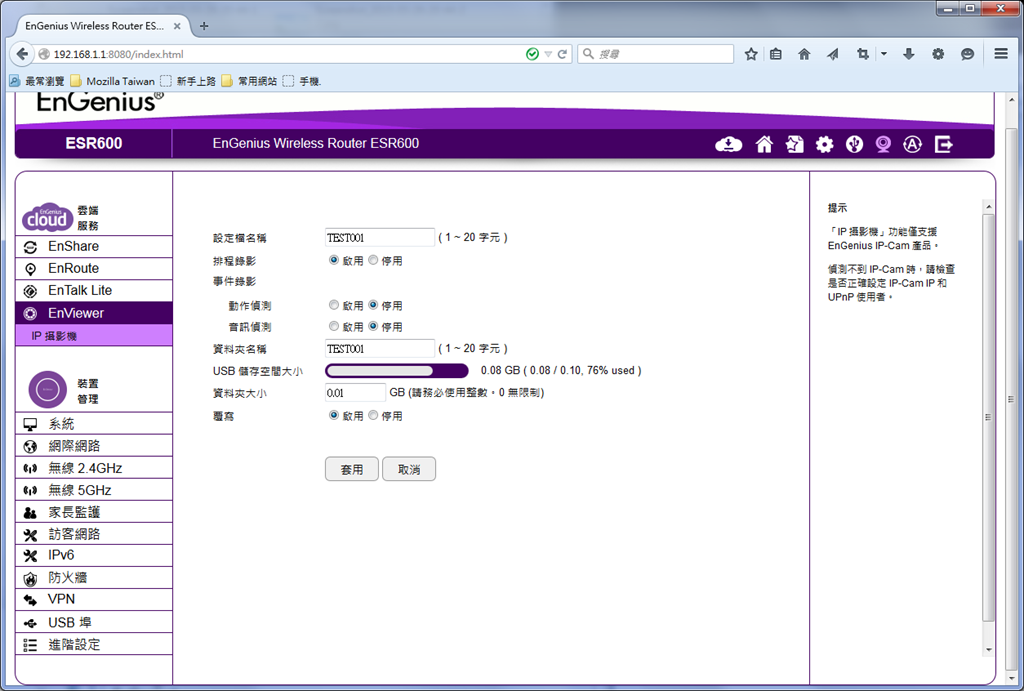Open 家長監護 parental control menu

pos(93,513)
